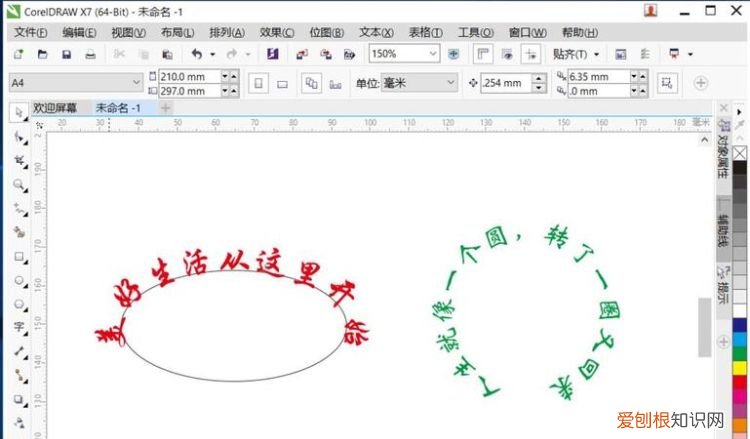This screenshot has height=439, width=750.
Task: Select the Pick tool
Action: click(19, 113)
